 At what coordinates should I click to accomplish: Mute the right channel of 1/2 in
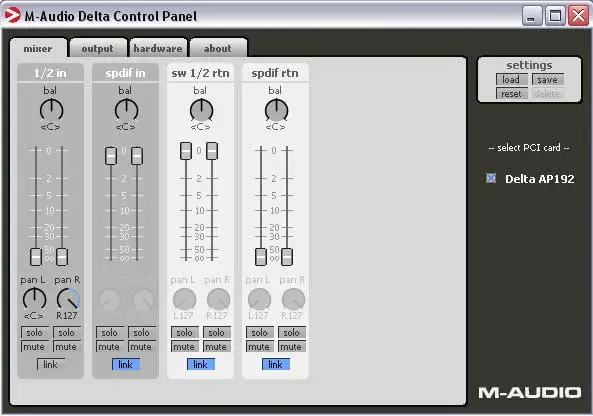67,346
